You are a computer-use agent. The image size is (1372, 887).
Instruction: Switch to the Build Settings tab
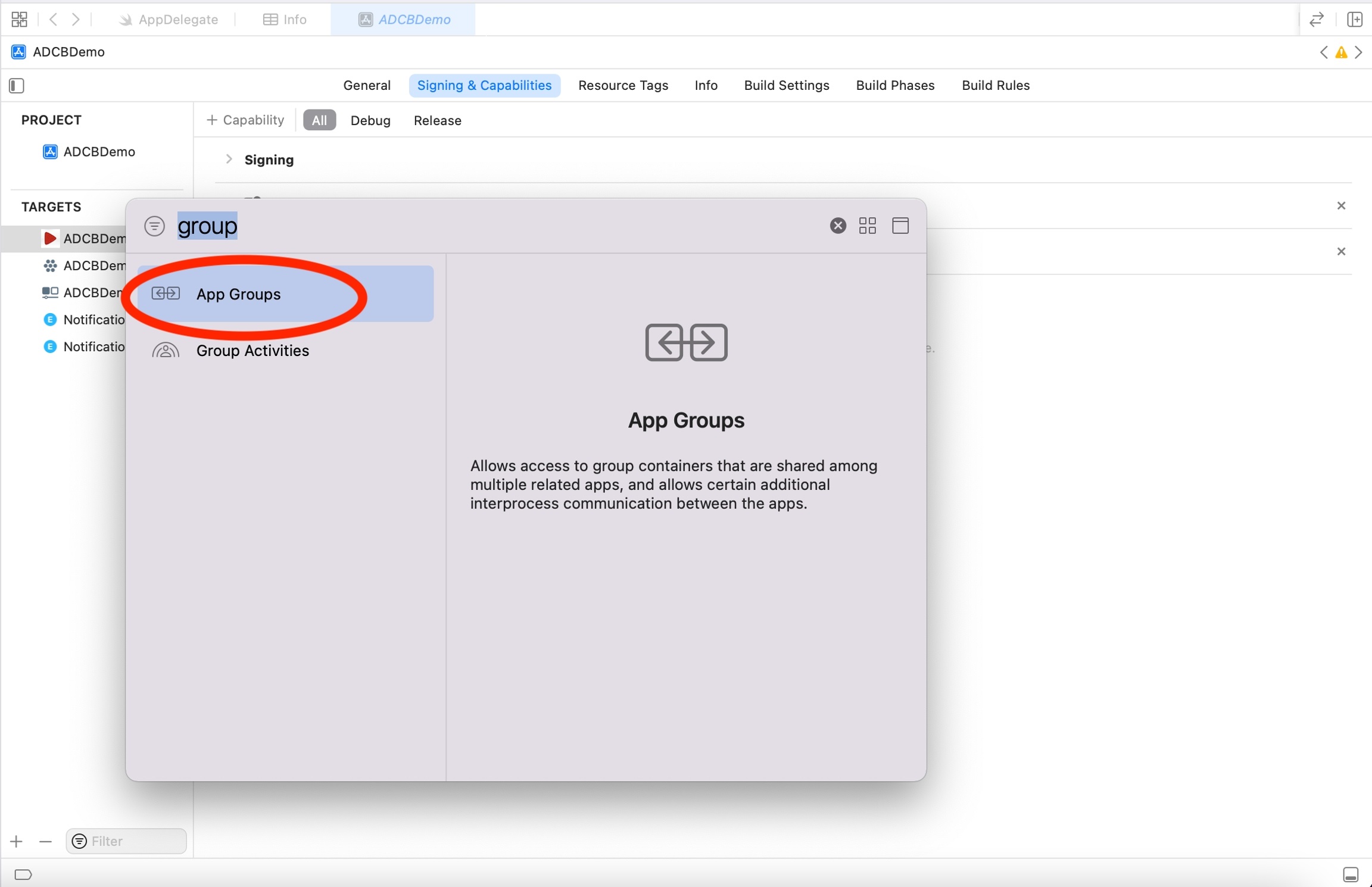(786, 85)
